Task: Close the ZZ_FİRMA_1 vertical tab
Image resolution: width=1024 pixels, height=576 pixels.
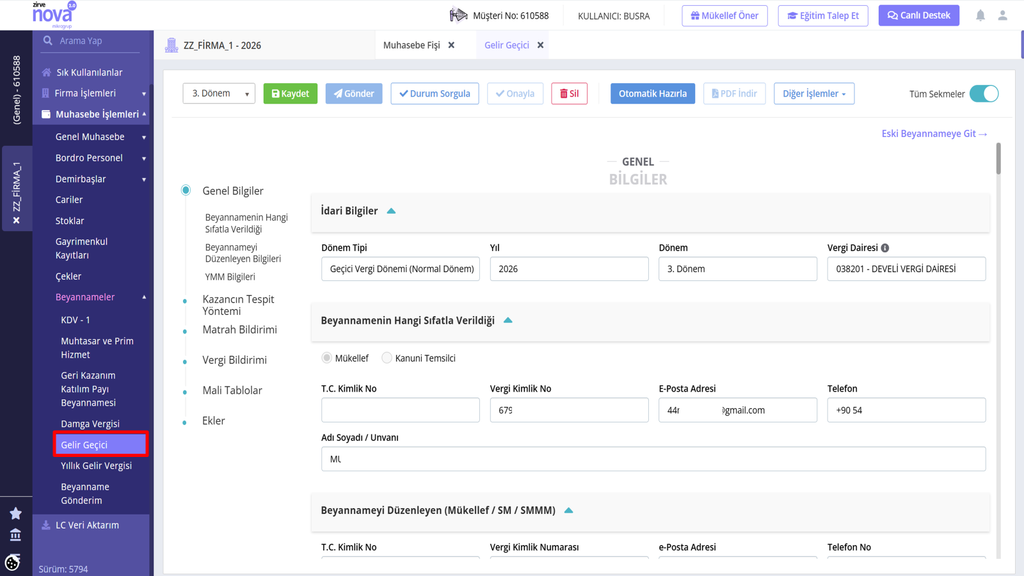Action: [16, 221]
